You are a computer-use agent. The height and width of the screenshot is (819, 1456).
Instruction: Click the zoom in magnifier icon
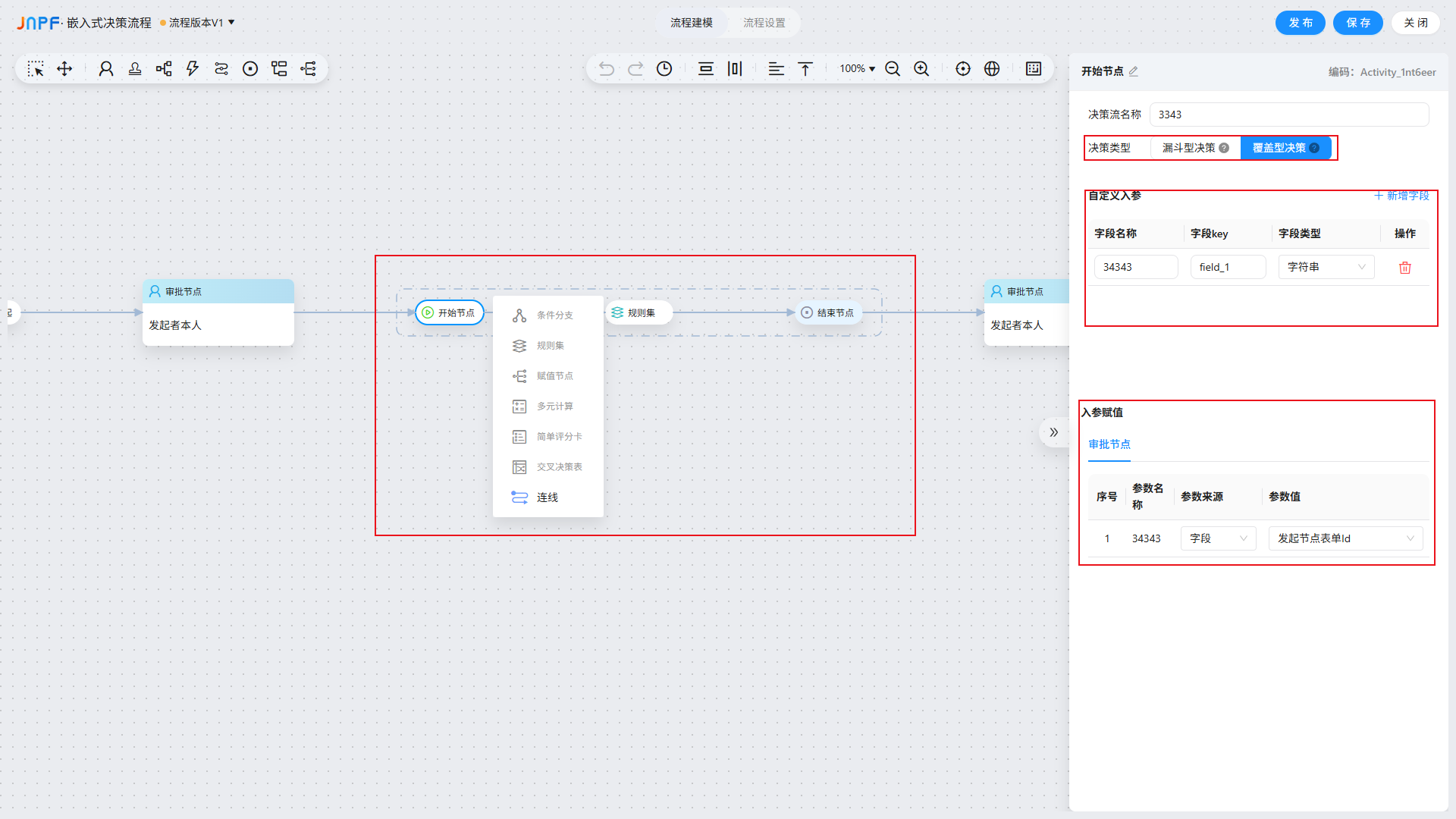click(x=921, y=69)
